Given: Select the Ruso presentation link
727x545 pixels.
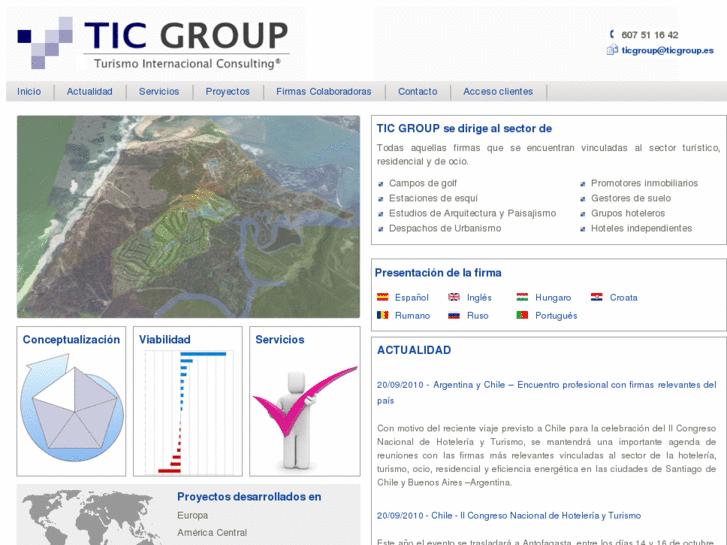Looking at the screenshot, I should (x=478, y=315).
